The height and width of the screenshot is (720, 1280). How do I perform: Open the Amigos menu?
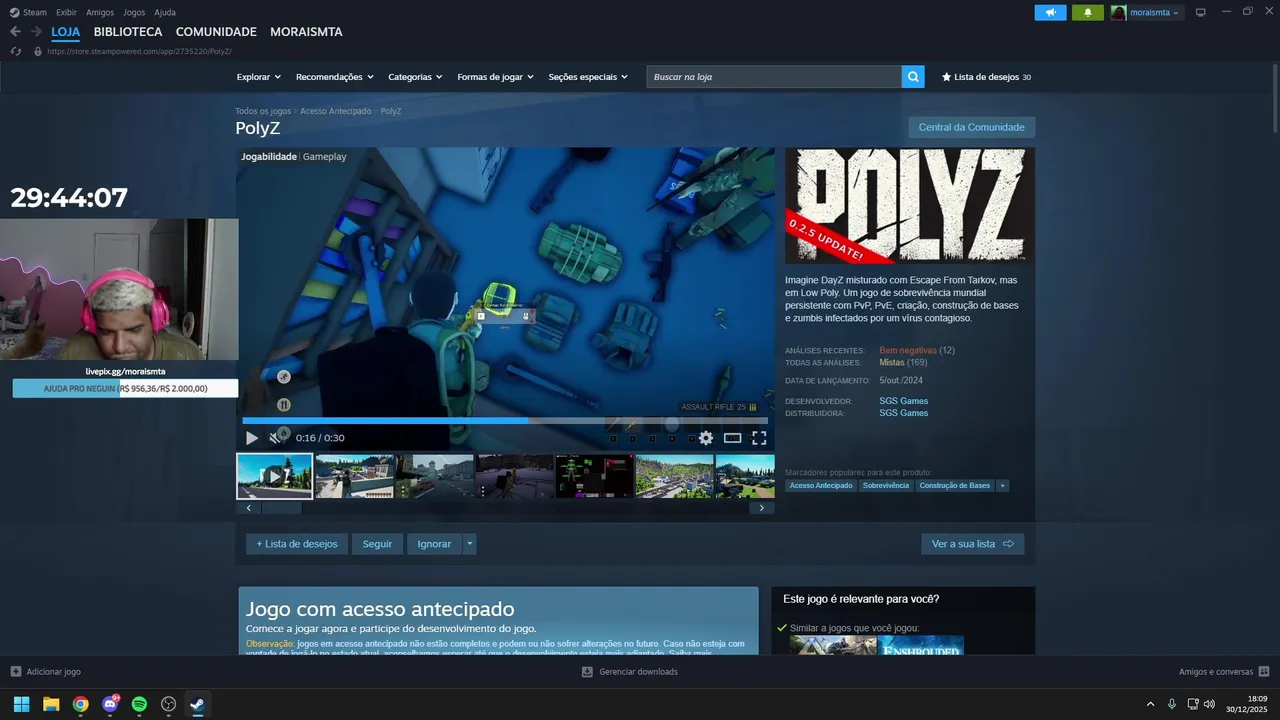(x=100, y=12)
